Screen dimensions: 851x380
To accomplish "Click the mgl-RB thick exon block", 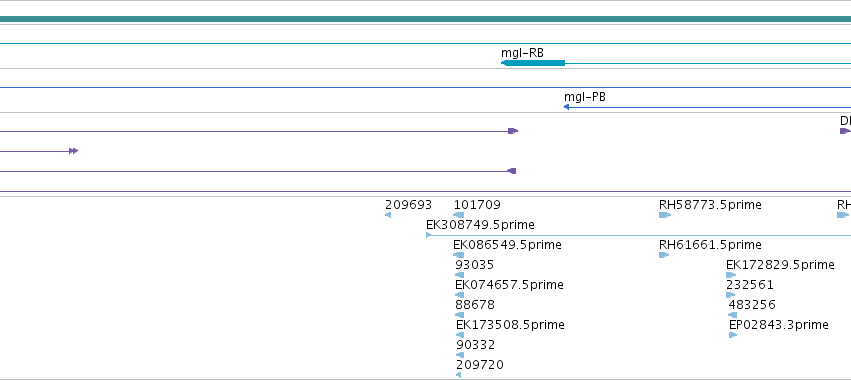I will (533, 64).
